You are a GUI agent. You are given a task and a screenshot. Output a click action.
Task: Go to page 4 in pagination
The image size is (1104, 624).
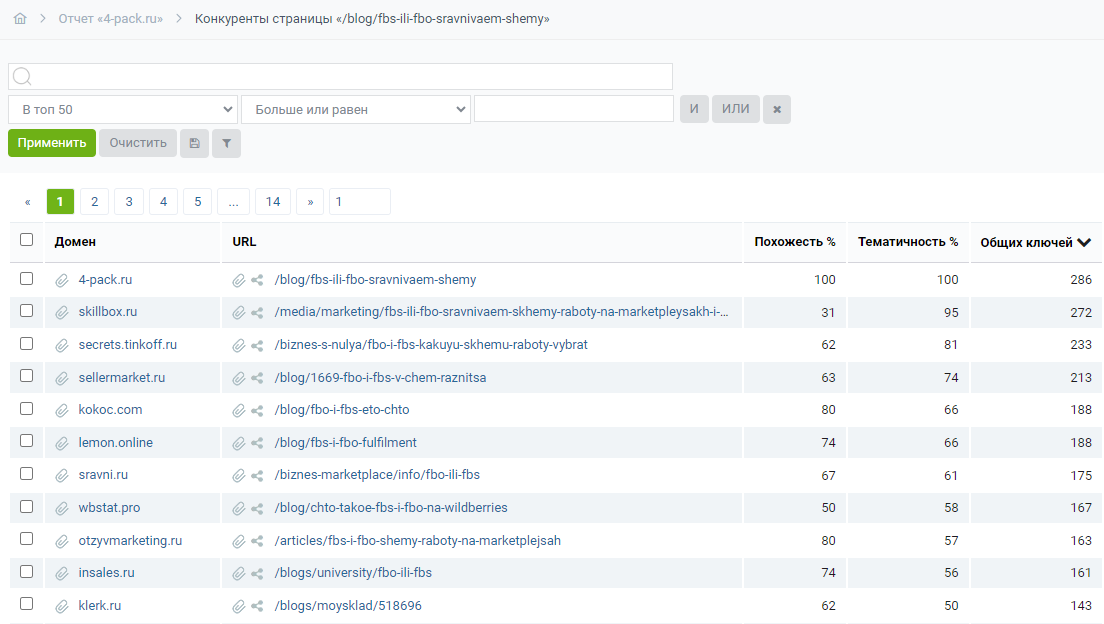pos(163,201)
